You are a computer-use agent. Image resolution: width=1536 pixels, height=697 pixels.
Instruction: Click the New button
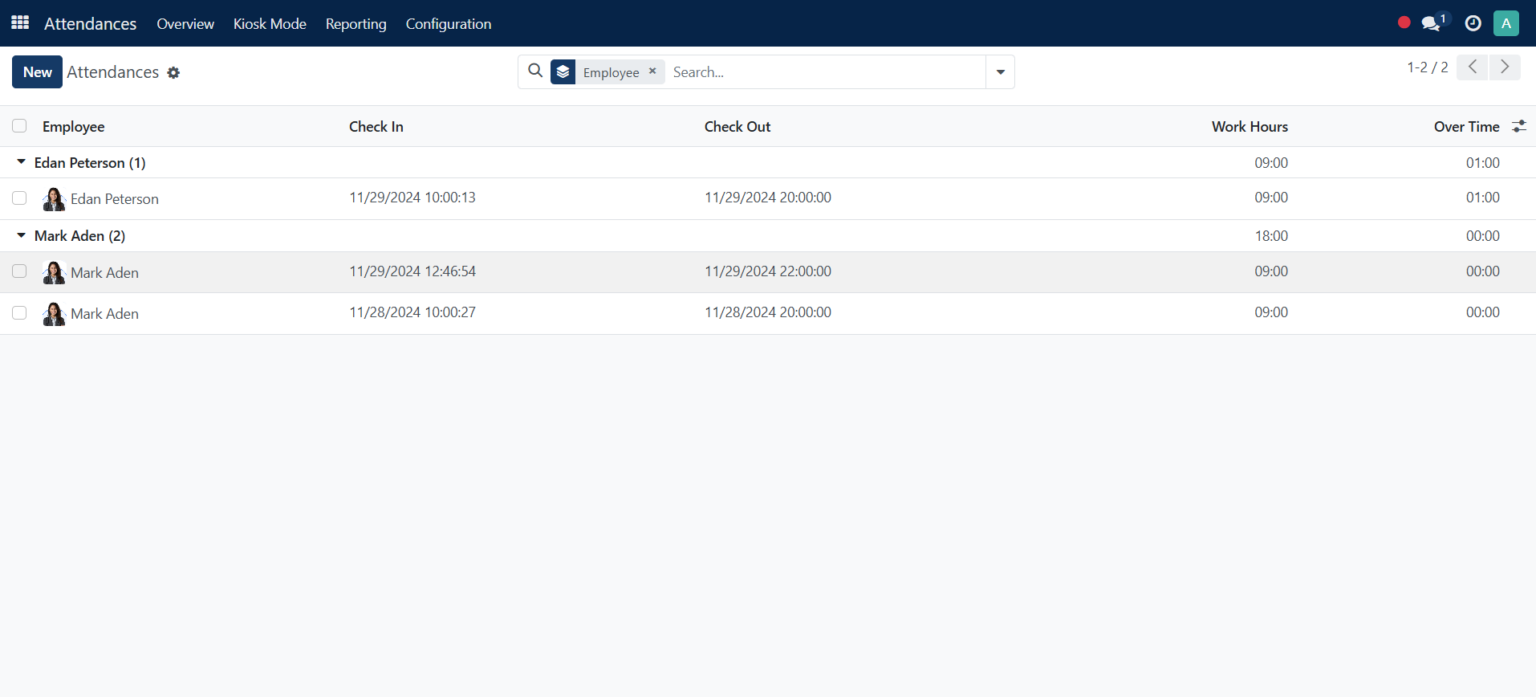(x=36, y=71)
